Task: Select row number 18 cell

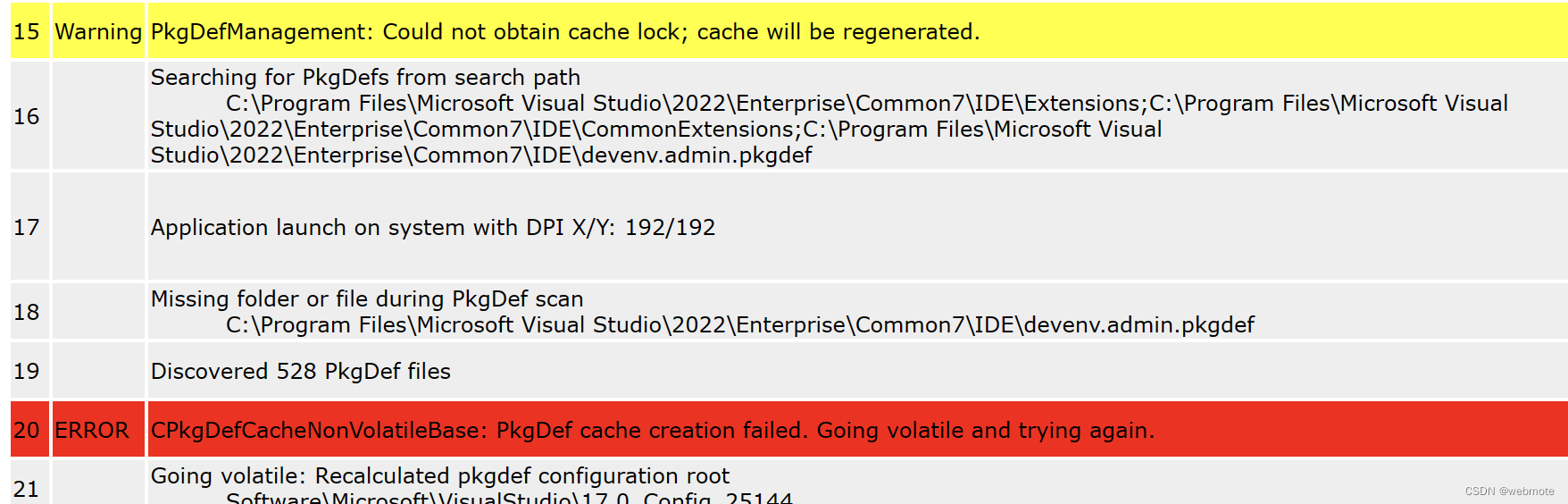Action: [x=27, y=312]
